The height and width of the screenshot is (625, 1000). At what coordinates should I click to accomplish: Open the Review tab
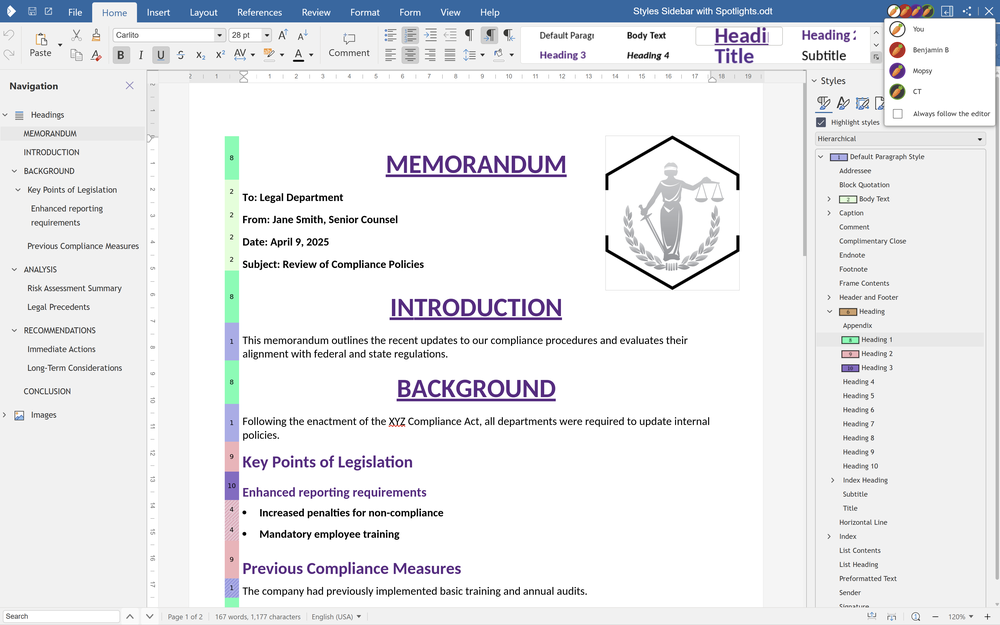[x=316, y=12]
